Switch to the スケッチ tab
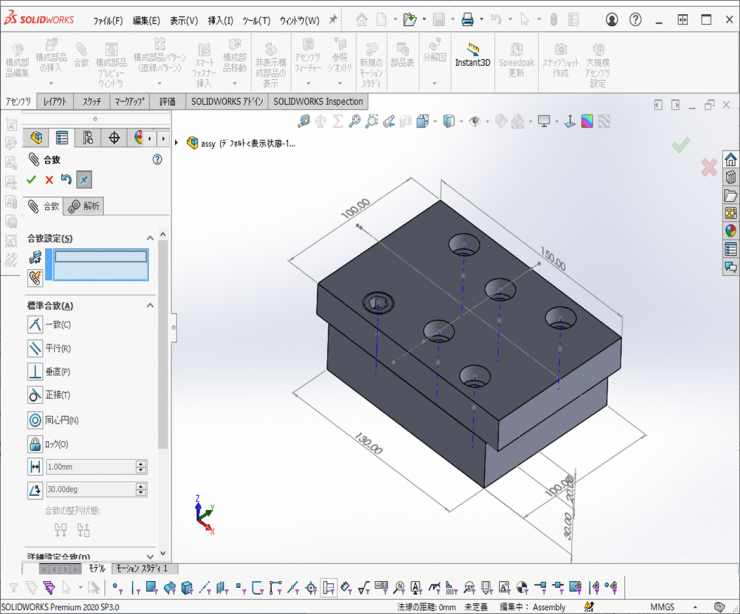Viewport: 740px width, 614px height. [x=91, y=102]
